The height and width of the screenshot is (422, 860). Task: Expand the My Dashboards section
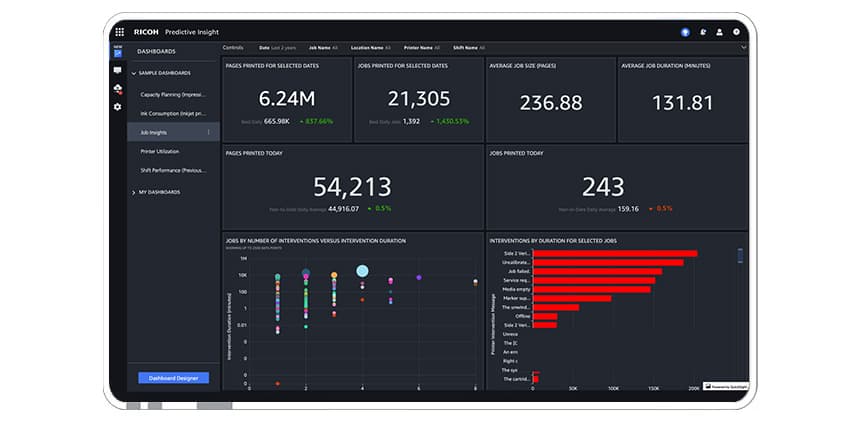point(134,192)
